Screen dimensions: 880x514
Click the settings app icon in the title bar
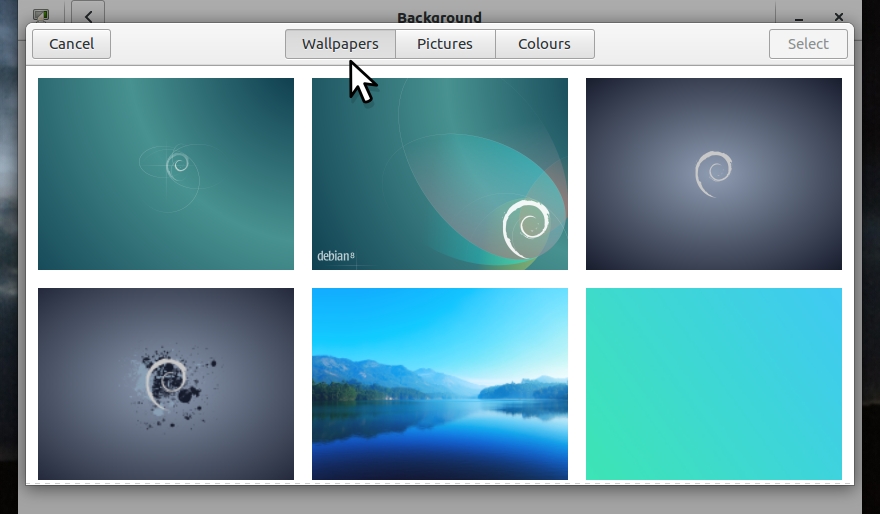pyautogui.click(x=41, y=16)
